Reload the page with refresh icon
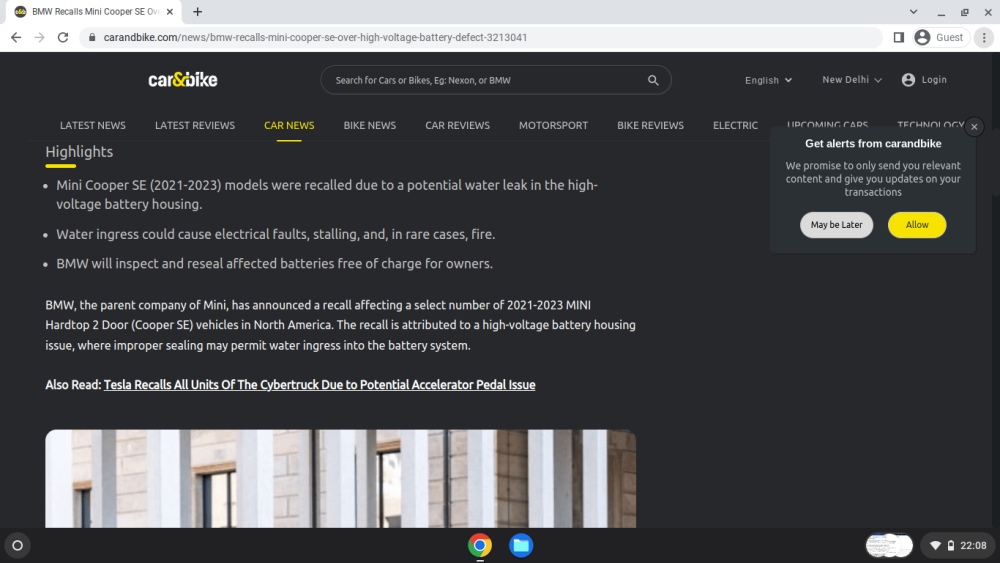This screenshot has width=1000, height=563. pos(62,38)
